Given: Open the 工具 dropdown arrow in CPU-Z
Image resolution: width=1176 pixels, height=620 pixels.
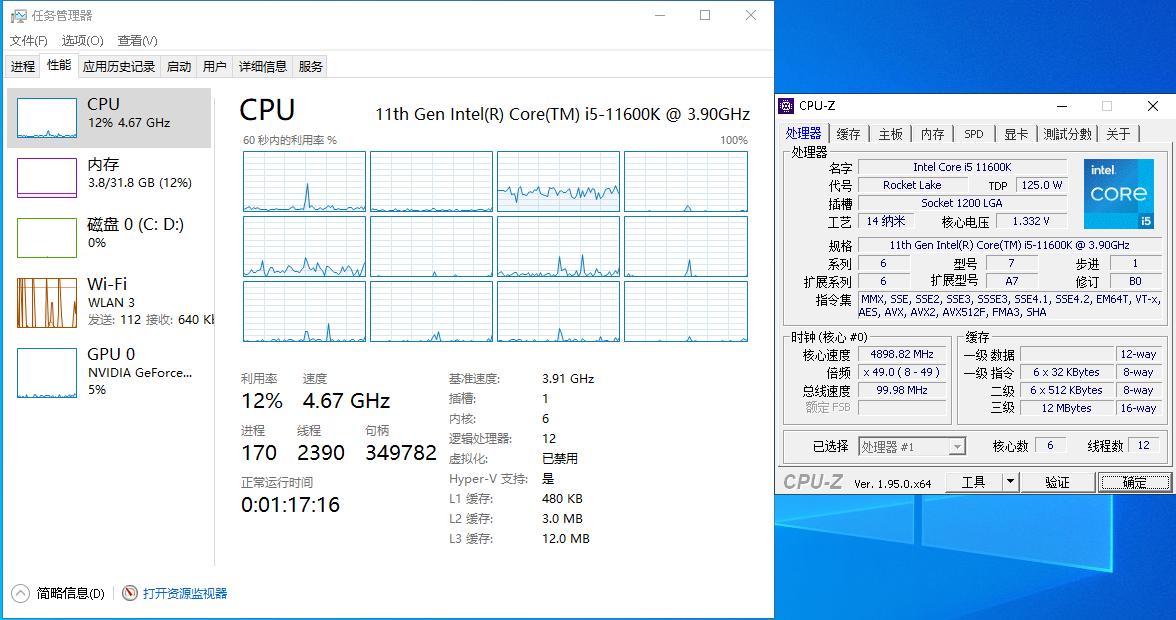Looking at the screenshot, I should (1010, 482).
